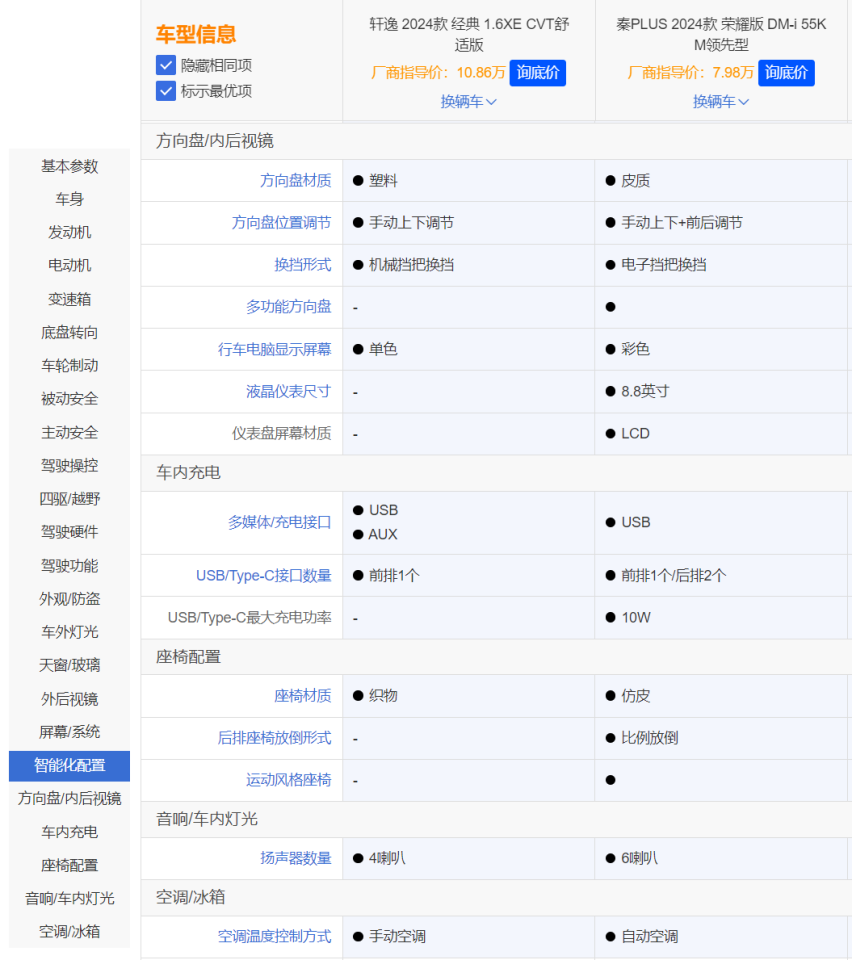Click 电子挡把换挡 cell value
852x960 pixels.
click(664, 265)
